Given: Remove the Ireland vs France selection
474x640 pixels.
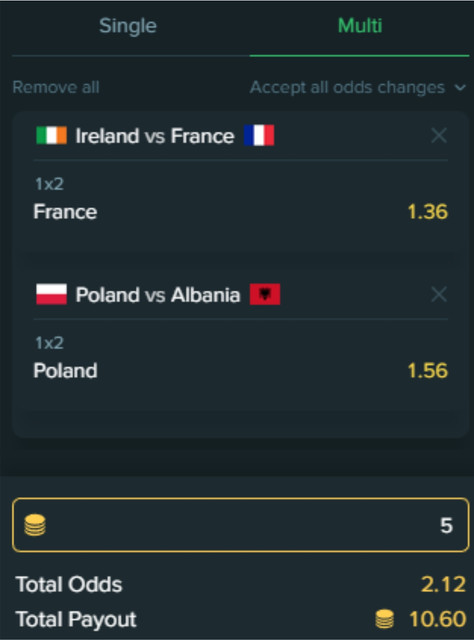Looking at the screenshot, I should (x=439, y=136).
